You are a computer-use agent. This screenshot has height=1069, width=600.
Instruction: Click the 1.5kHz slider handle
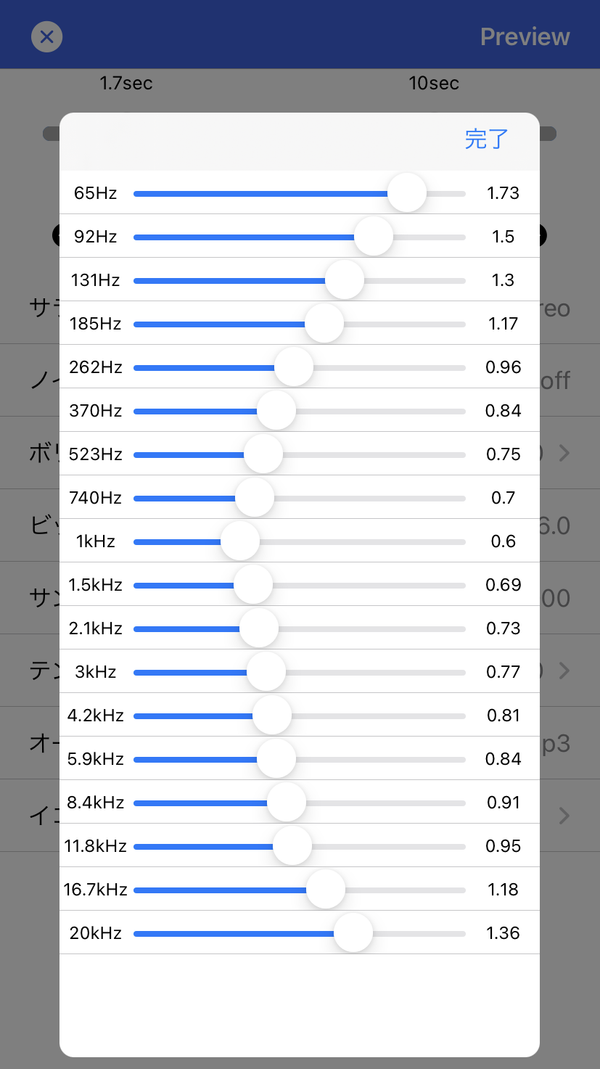(253, 585)
